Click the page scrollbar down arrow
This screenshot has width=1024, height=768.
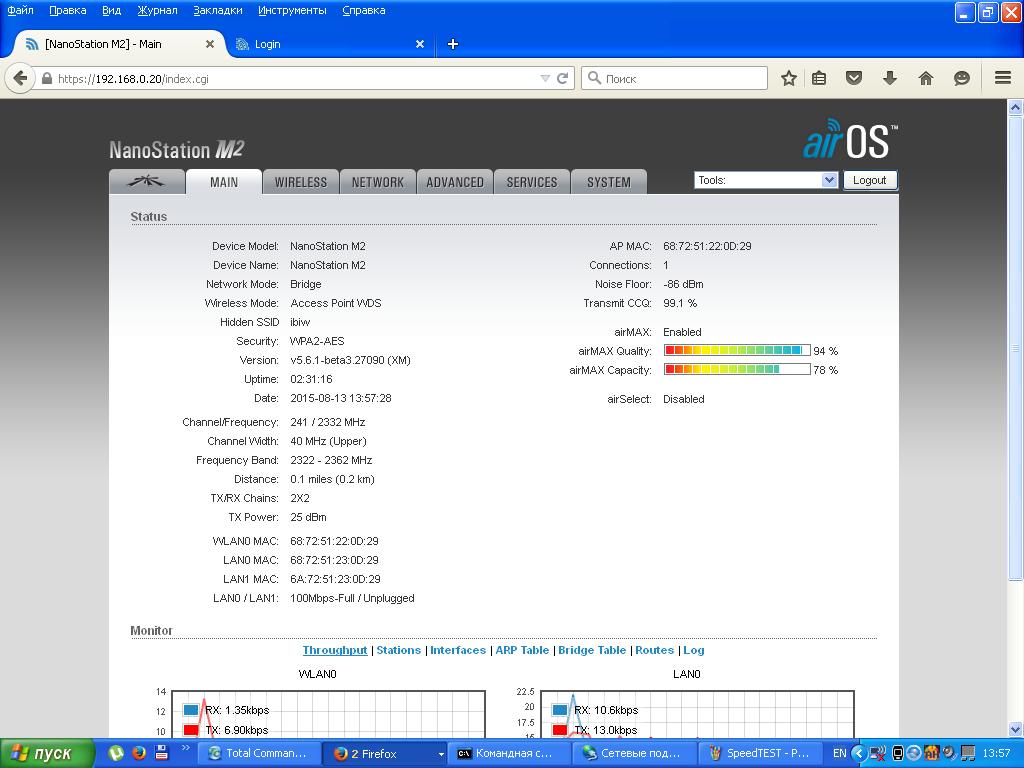coord(1015,729)
